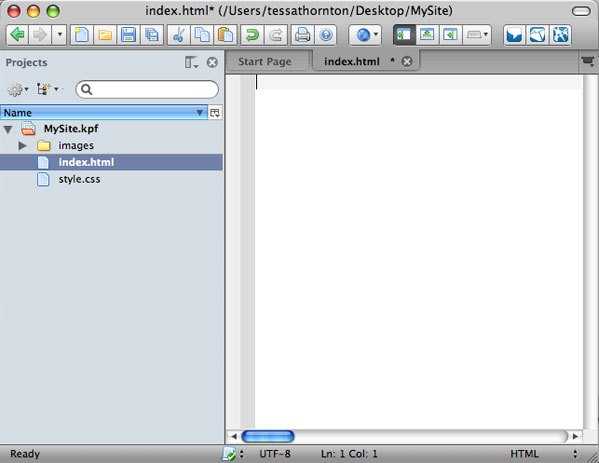This screenshot has width=599, height=463.
Task: Expand the images folder
Action: (x=23, y=146)
